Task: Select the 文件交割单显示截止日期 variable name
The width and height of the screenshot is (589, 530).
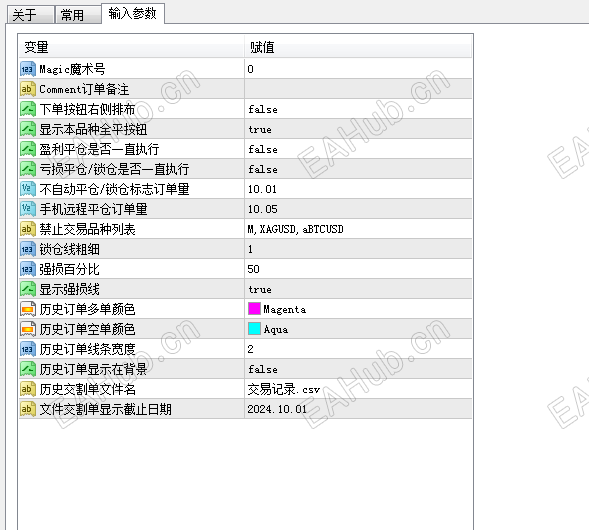Action: click(x=105, y=409)
